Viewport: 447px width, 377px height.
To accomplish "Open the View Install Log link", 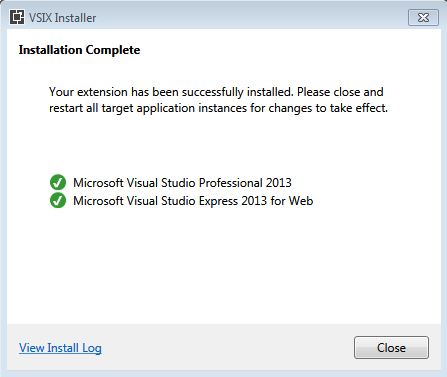I will [x=60, y=348].
